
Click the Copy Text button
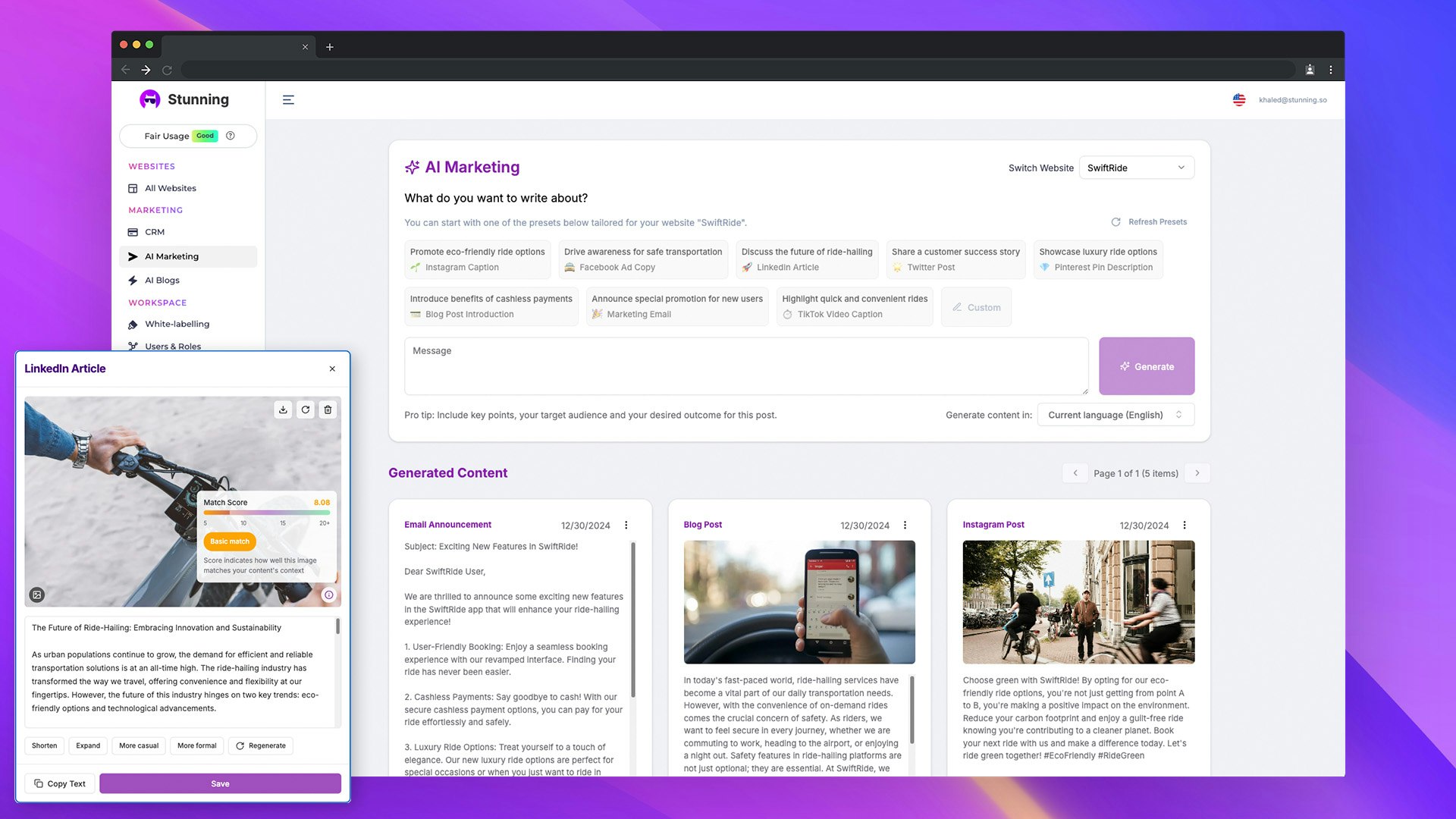coord(59,783)
